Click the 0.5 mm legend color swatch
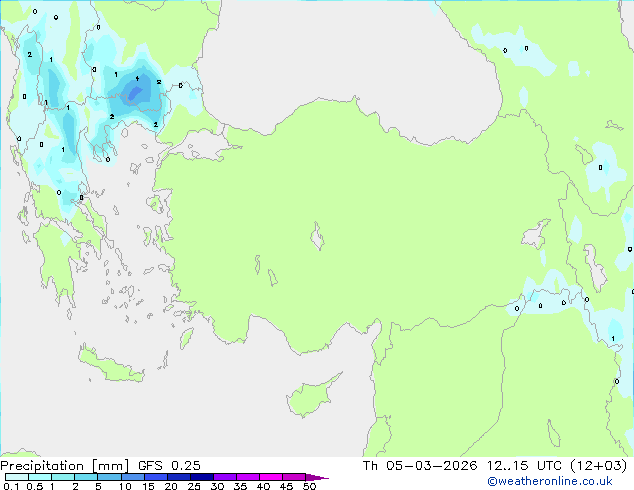634x490 pixels. (x=40, y=477)
